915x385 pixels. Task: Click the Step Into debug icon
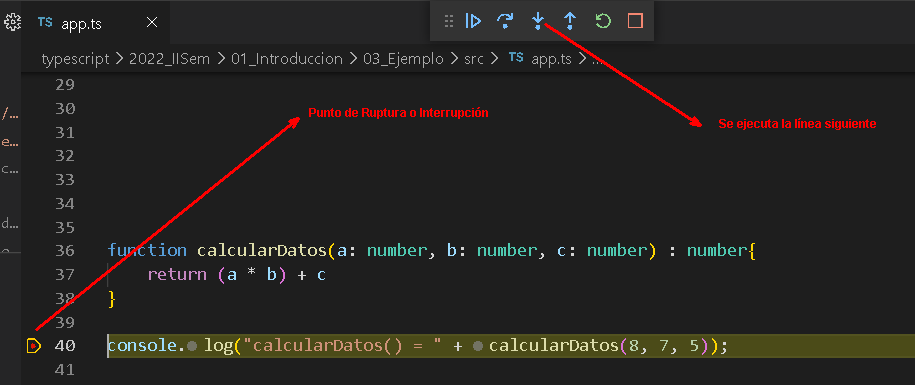[538, 22]
